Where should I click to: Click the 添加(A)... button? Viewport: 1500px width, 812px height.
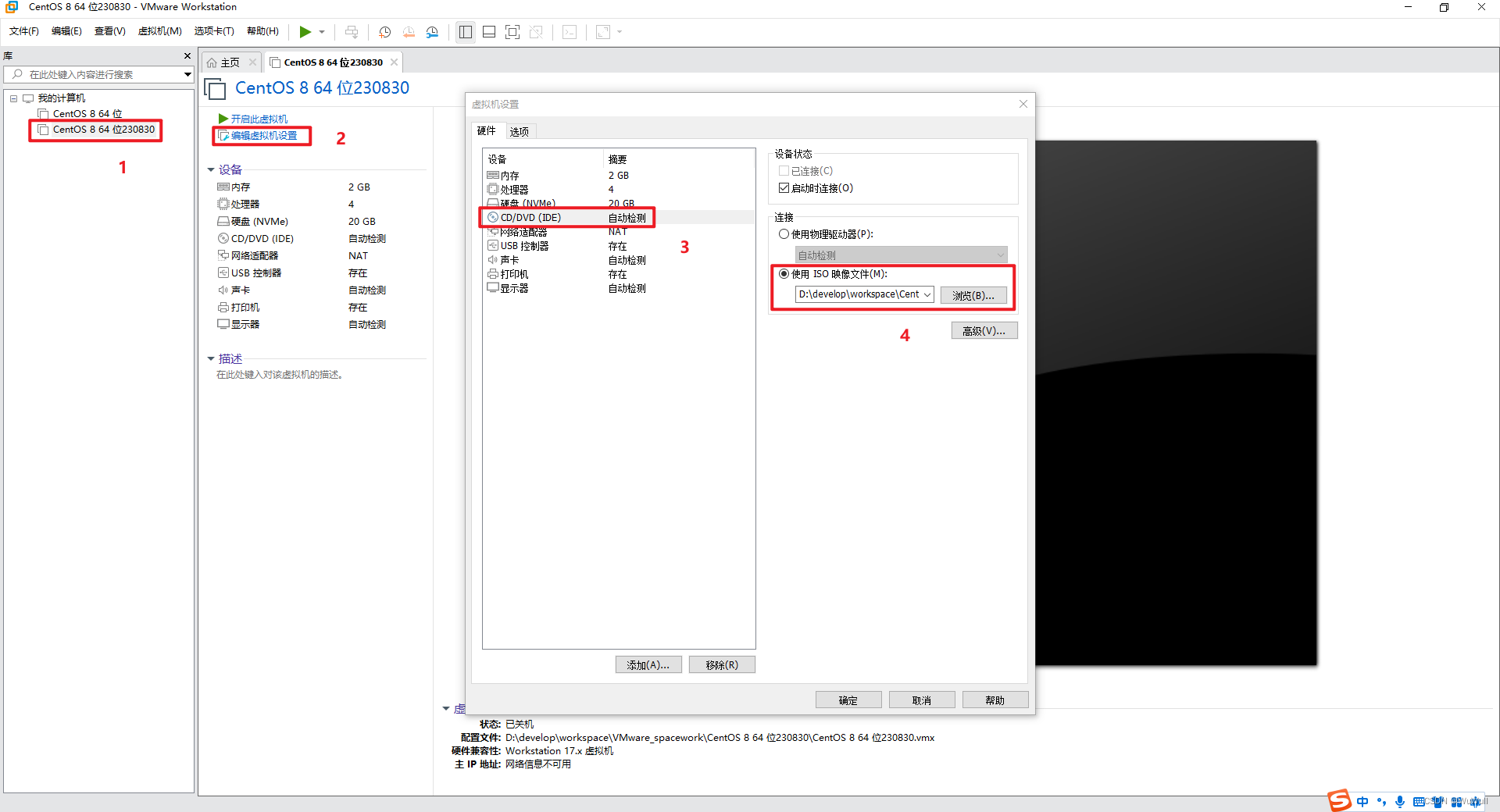(648, 664)
